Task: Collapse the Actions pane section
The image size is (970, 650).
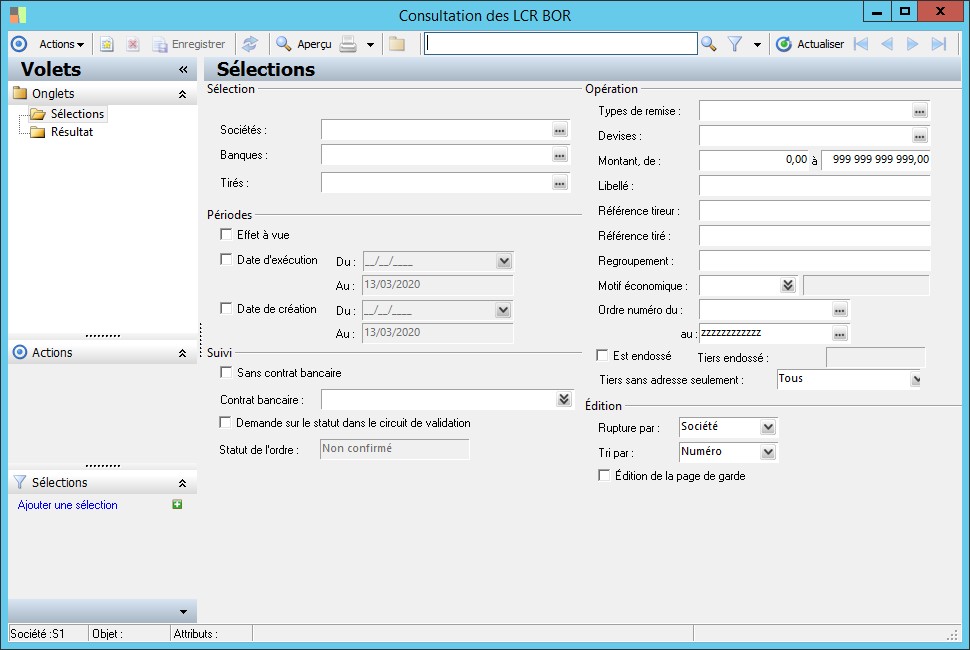Action: click(x=182, y=353)
